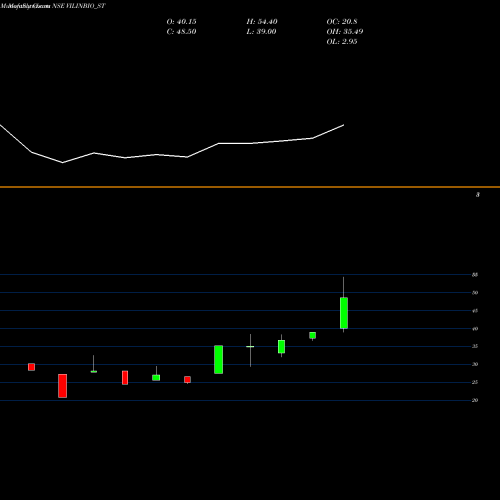
Task: Click the 30 price axis label
Action: [475, 364]
